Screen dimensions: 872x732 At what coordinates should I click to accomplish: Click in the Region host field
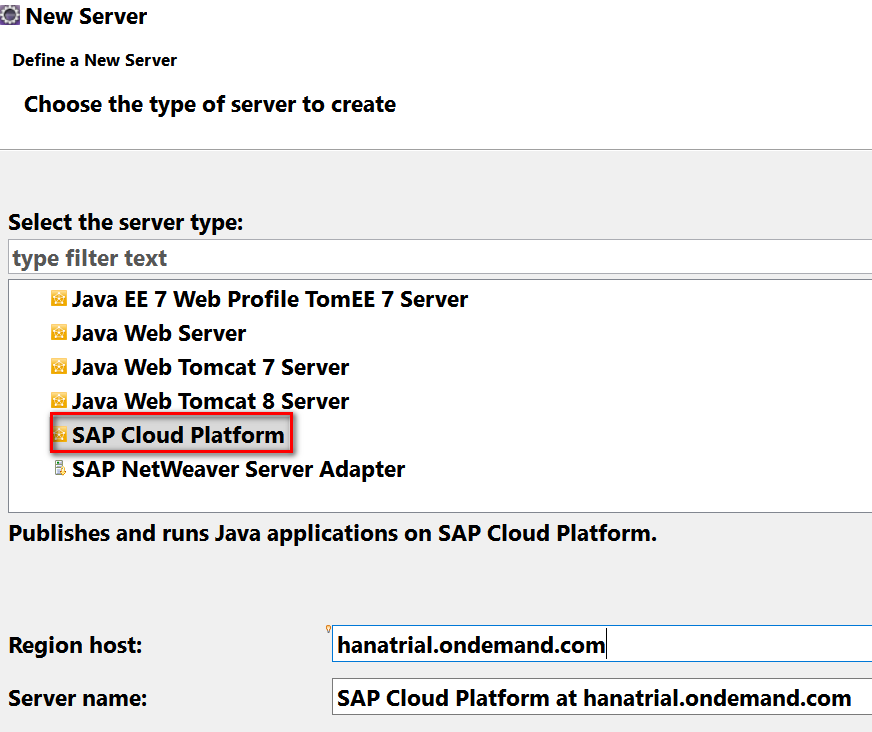point(602,645)
